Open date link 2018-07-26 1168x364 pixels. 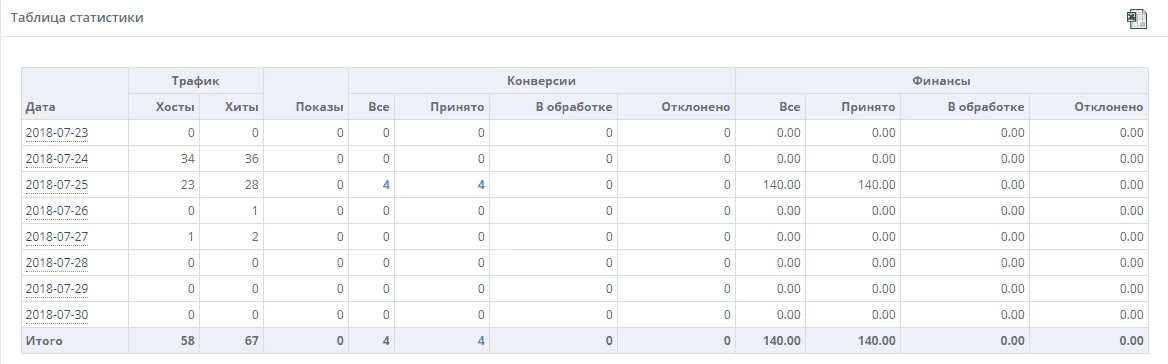57,211
